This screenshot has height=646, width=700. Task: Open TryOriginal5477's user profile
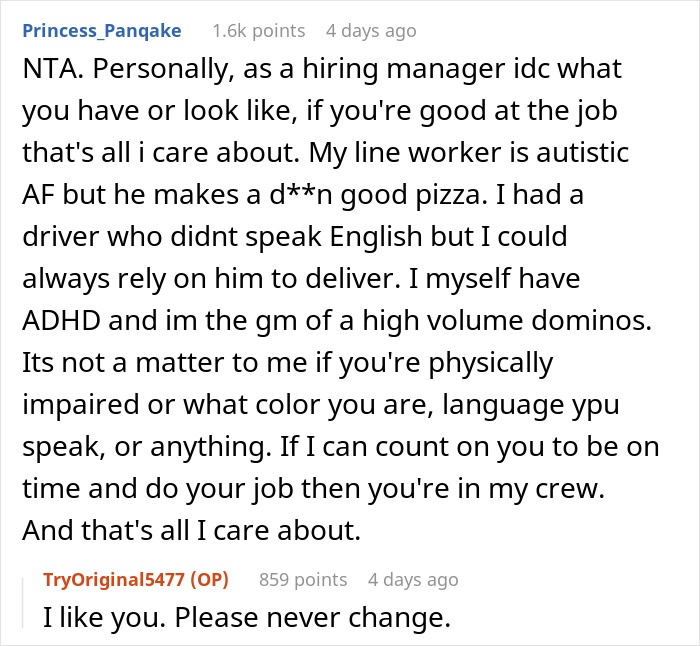pos(118,579)
